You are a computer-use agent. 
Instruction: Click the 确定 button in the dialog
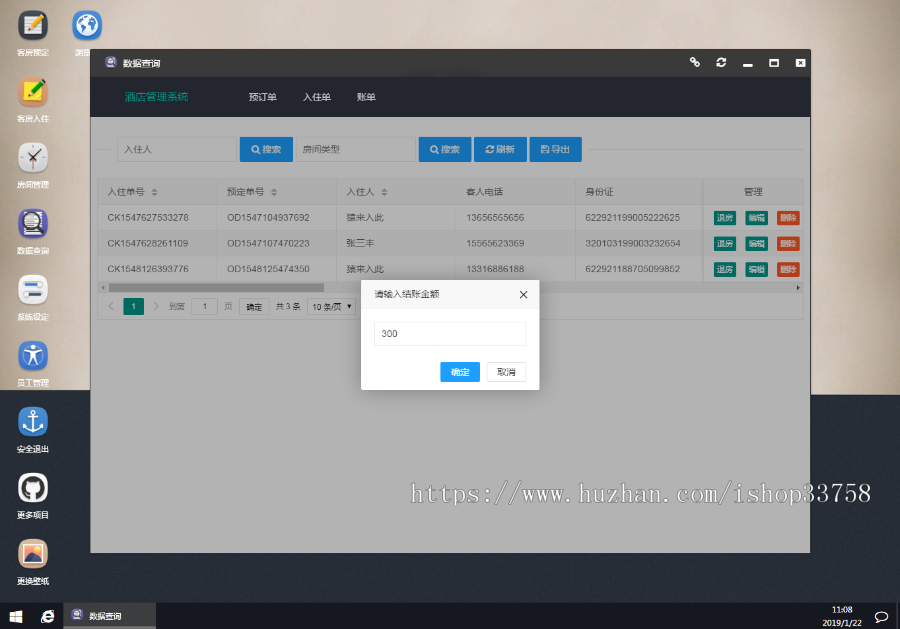pyautogui.click(x=459, y=371)
